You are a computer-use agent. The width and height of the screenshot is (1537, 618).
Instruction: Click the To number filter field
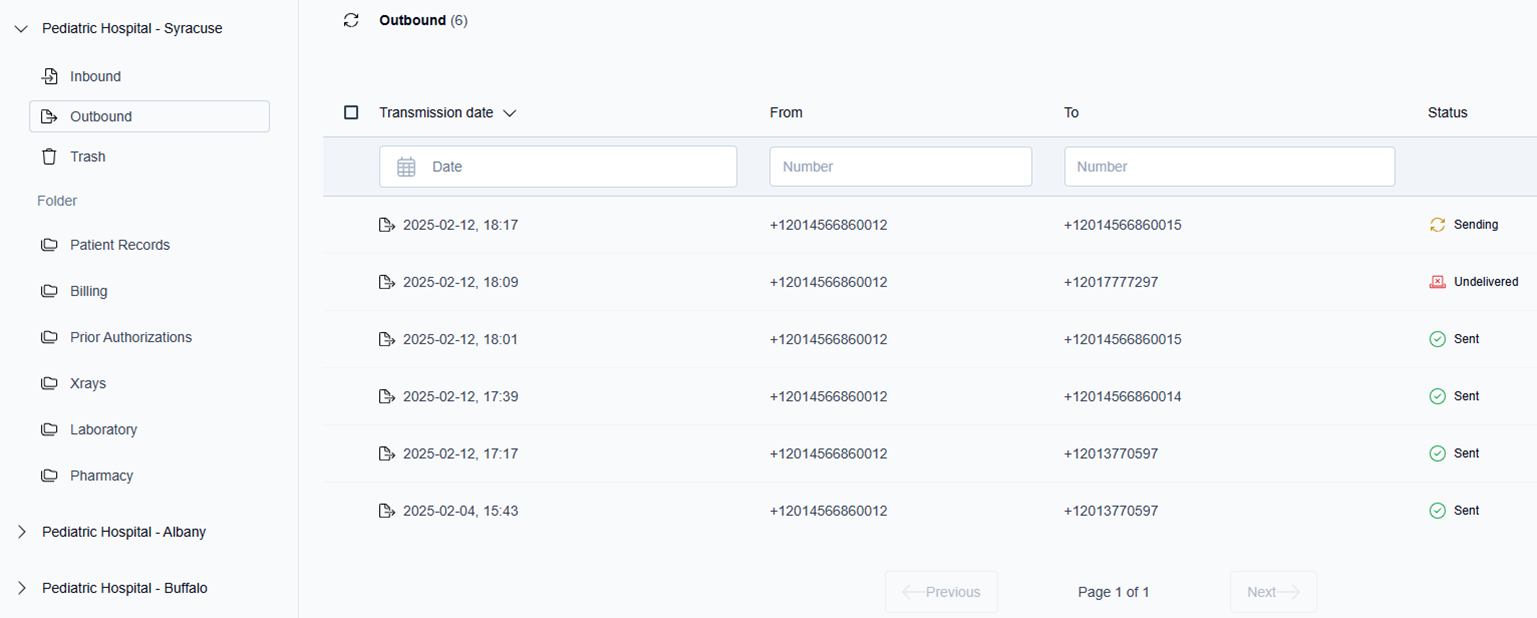point(1228,167)
